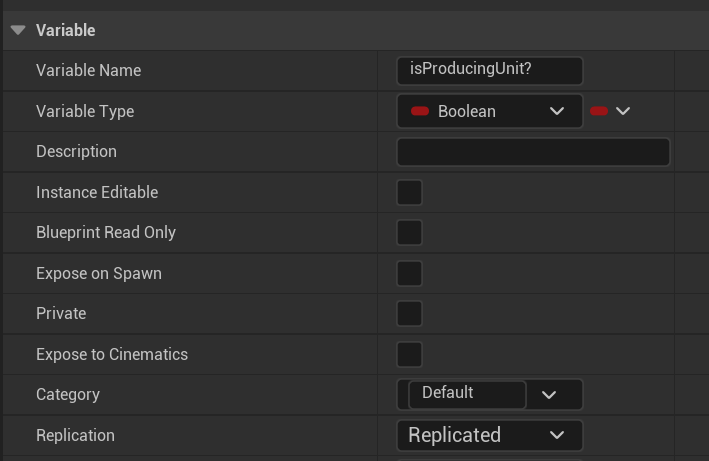Collapse the Variable section triangle
Image resolution: width=709 pixels, height=461 pixels.
click(18, 30)
